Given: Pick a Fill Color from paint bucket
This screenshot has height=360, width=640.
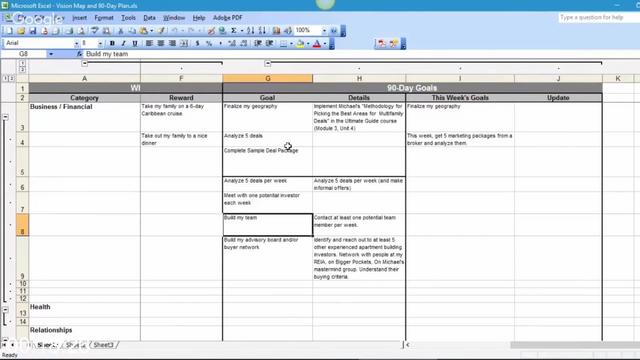Looking at the screenshot, I should pyautogui.click(x=300, y=43).
